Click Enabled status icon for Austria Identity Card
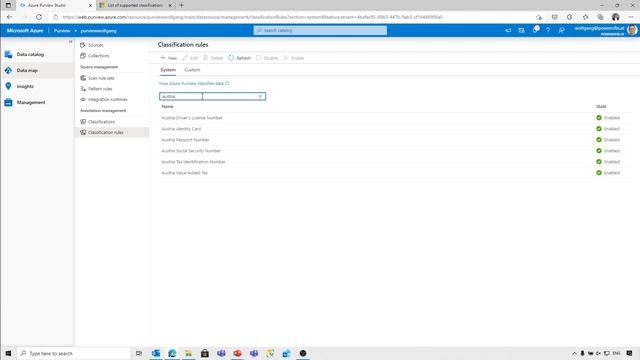Viewport: 640px width, 360px height. tap(599, 129)
